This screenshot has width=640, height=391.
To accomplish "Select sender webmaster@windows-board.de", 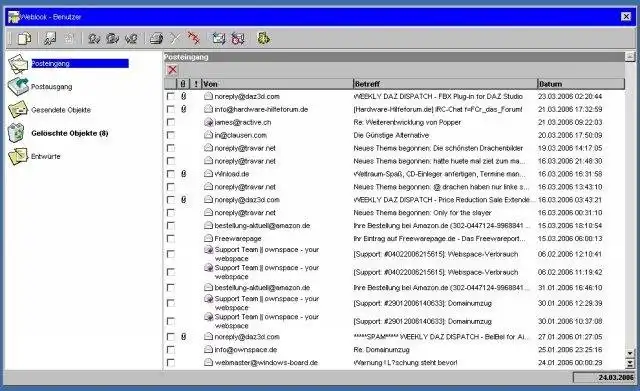I will [266, 362].
